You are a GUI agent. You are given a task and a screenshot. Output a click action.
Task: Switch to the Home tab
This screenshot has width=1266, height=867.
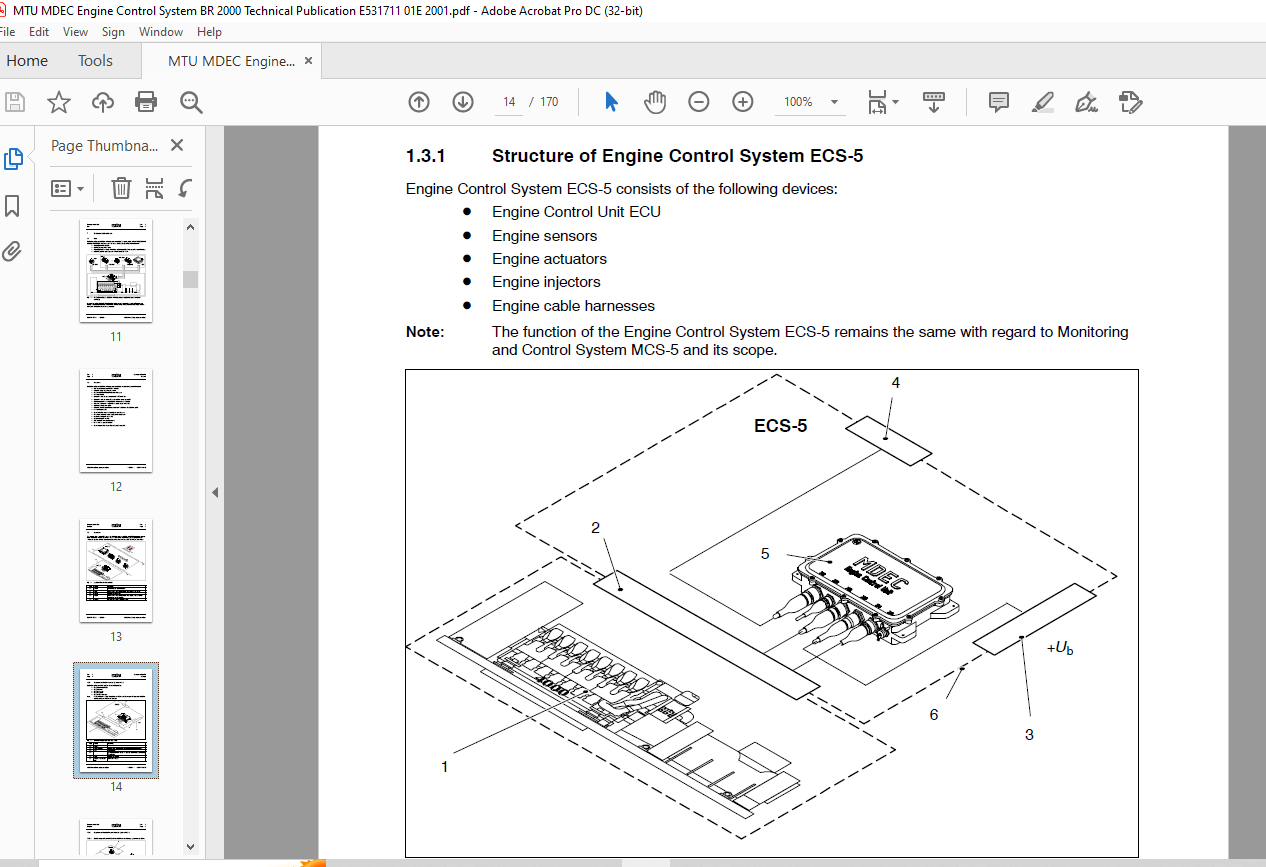coord(27,61)
